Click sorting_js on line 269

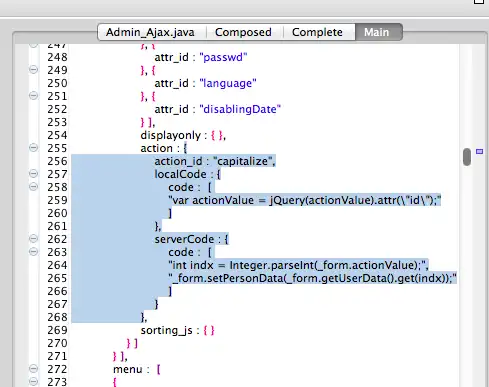(166, 330)
